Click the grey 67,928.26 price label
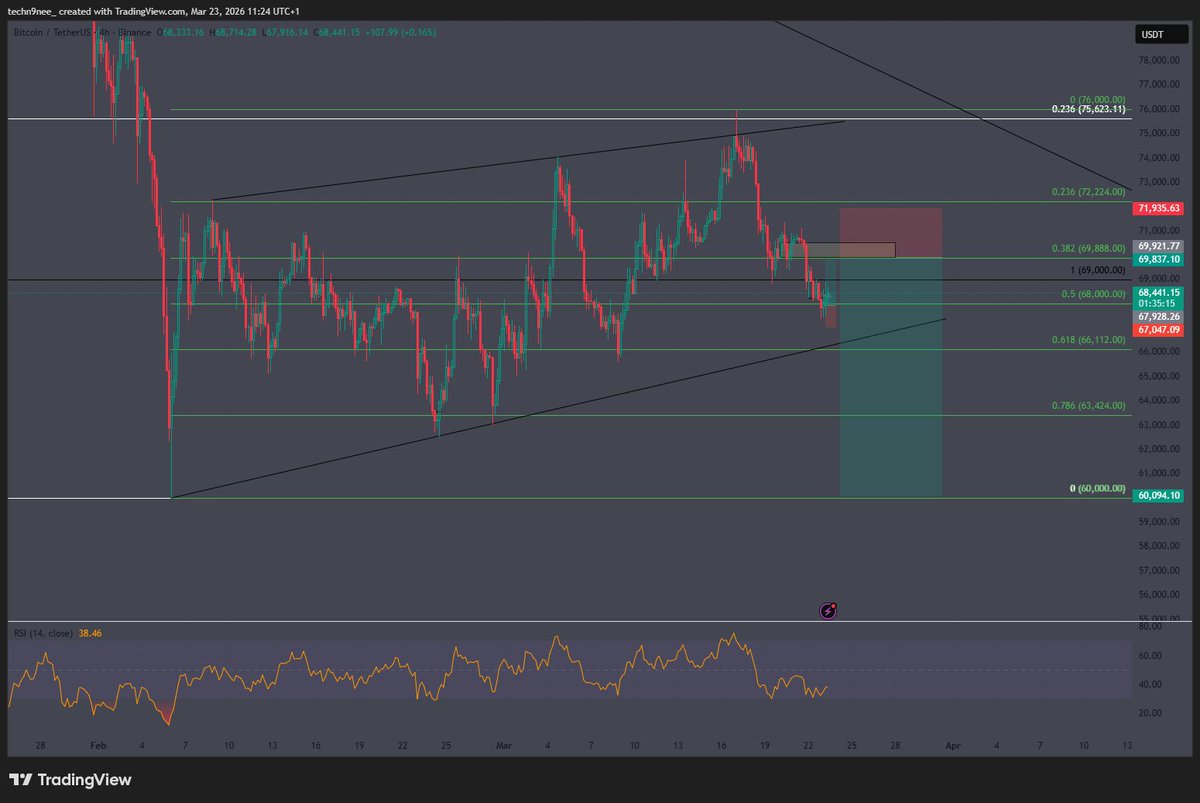1200x803 pixels. [x=1159, y=316]
